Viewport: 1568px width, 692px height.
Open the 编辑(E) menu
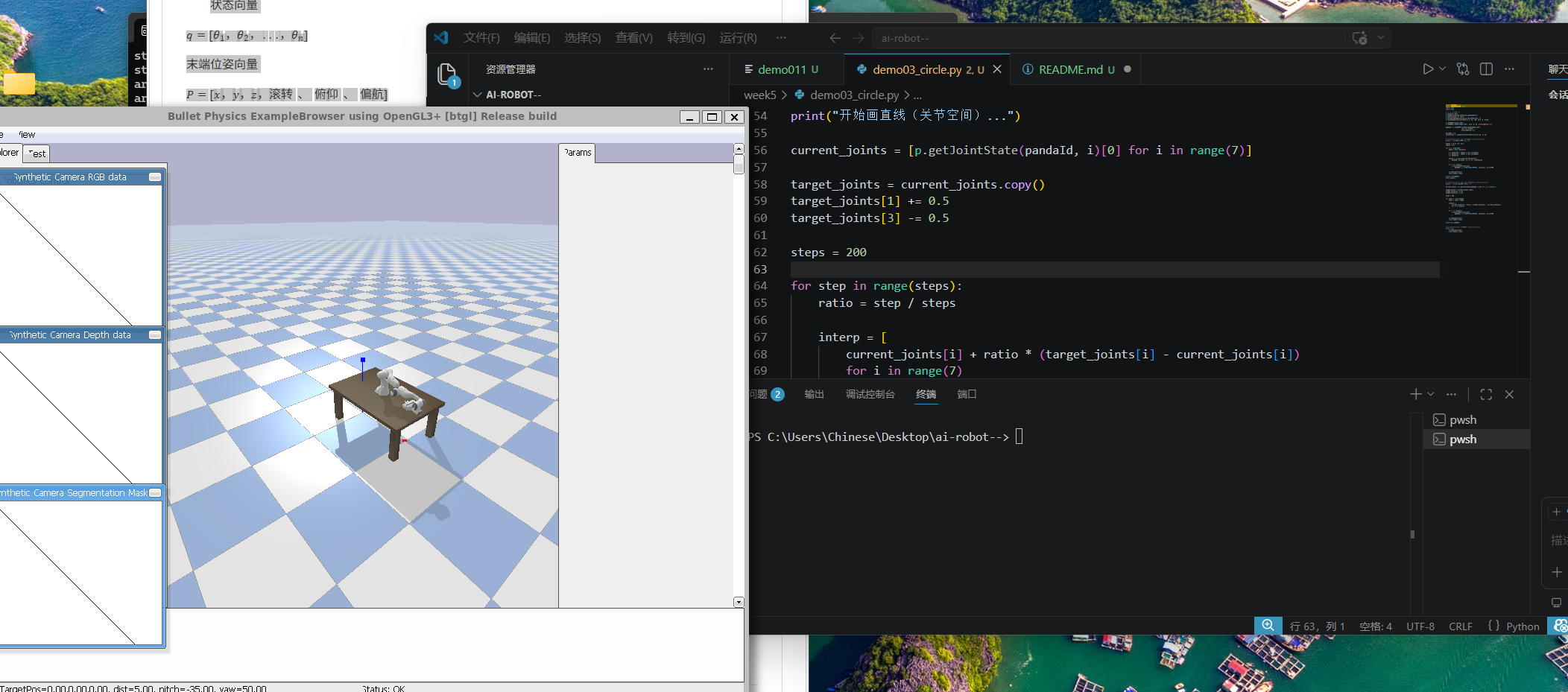(x=532, y=38)
